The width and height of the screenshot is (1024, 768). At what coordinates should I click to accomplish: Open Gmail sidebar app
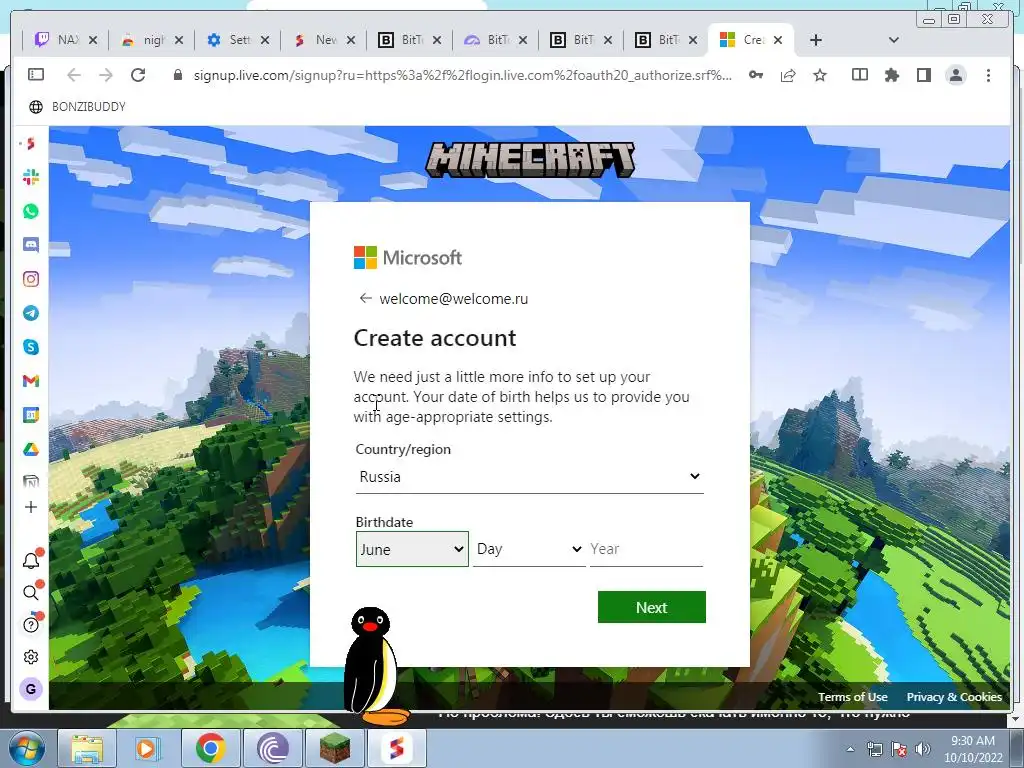pyautogui.click(x=31, y=381)
